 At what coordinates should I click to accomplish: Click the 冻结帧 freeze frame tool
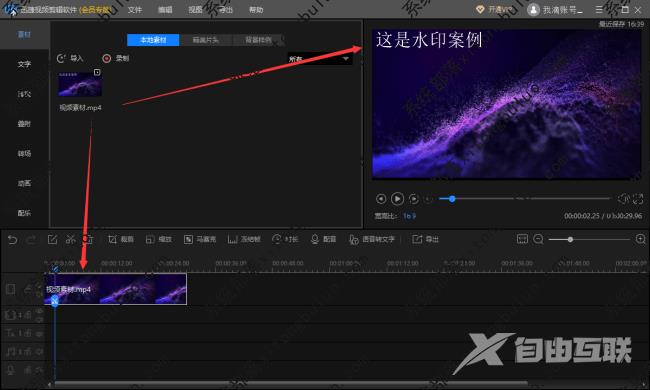point(244,239)
